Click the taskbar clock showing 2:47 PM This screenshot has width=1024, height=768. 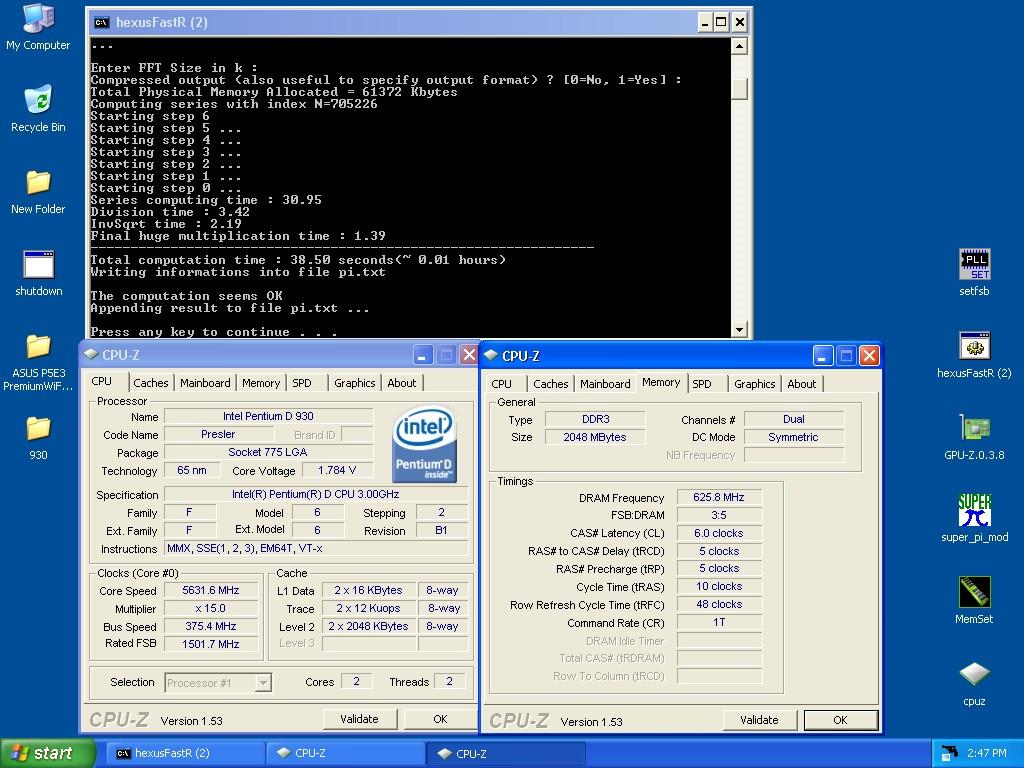[x=987, y=753]
